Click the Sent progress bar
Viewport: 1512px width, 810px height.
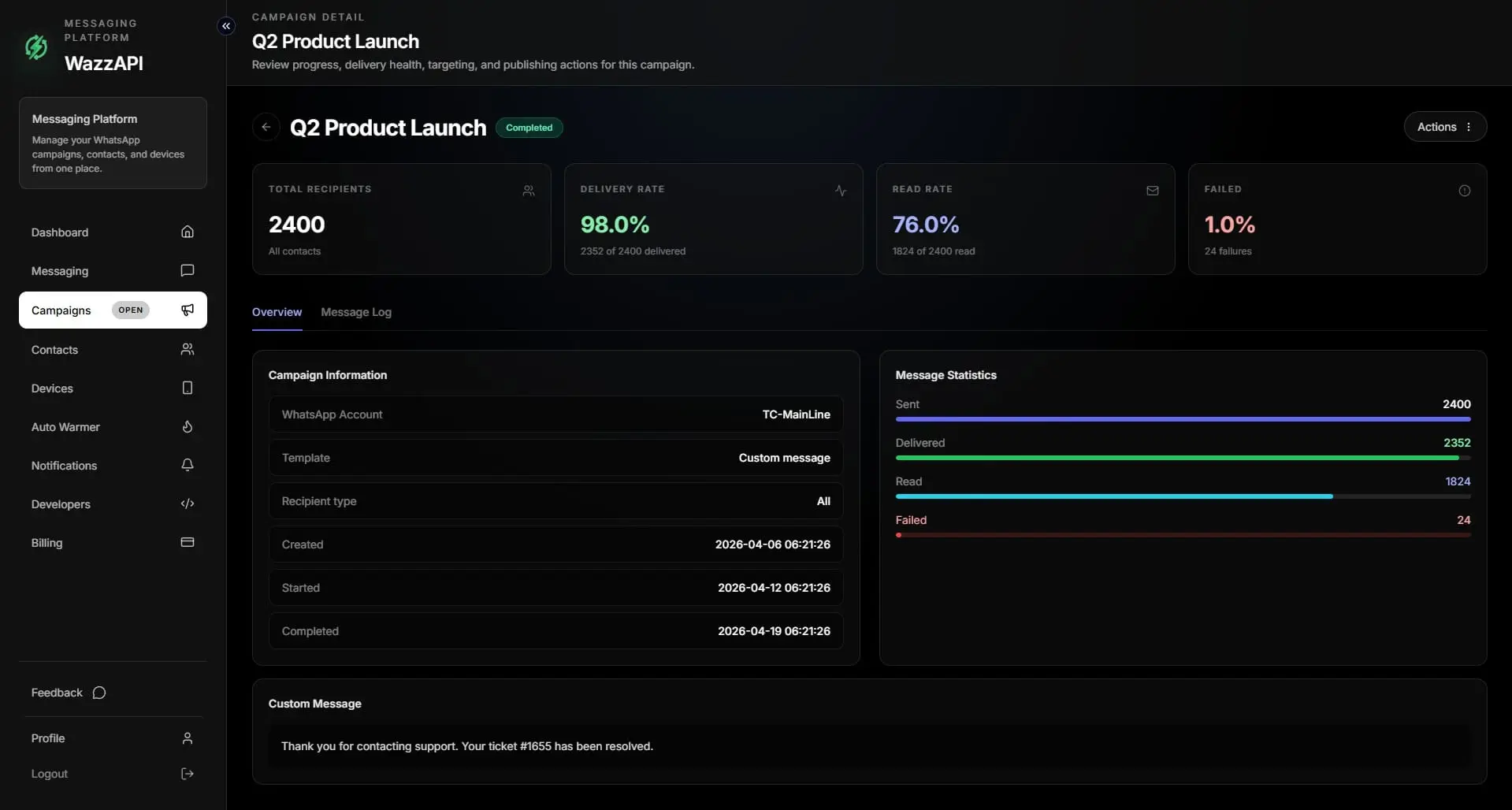click(1183, 419)
